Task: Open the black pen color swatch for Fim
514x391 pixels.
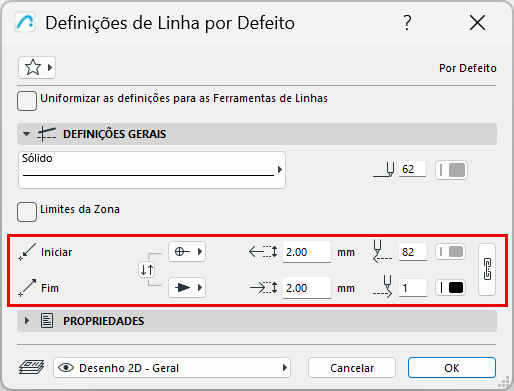Action: point(451,287)
